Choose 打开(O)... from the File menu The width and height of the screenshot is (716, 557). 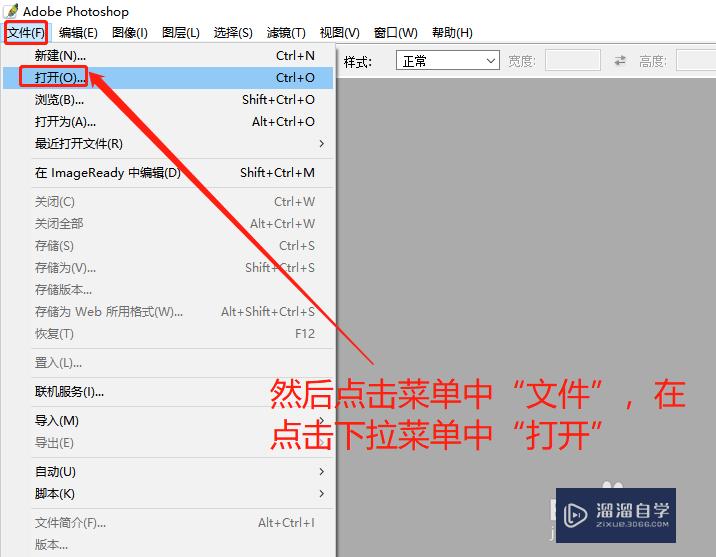click(168, 78)
